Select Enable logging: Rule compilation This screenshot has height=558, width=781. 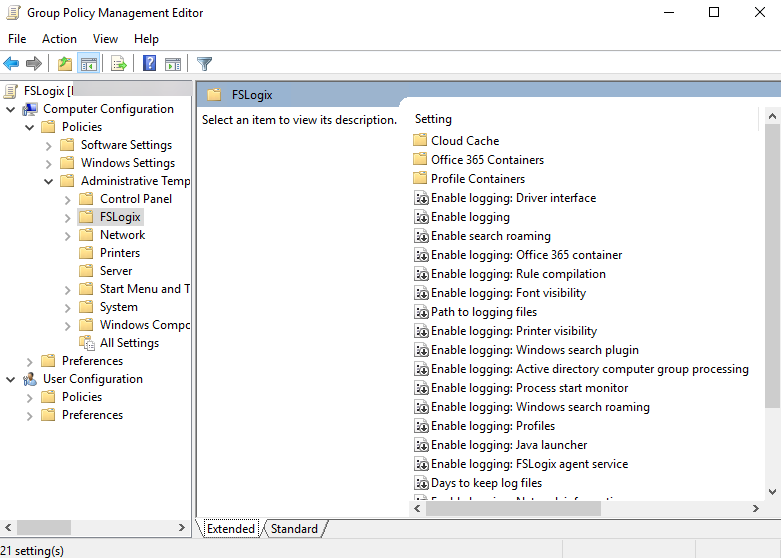coord(518,274)
